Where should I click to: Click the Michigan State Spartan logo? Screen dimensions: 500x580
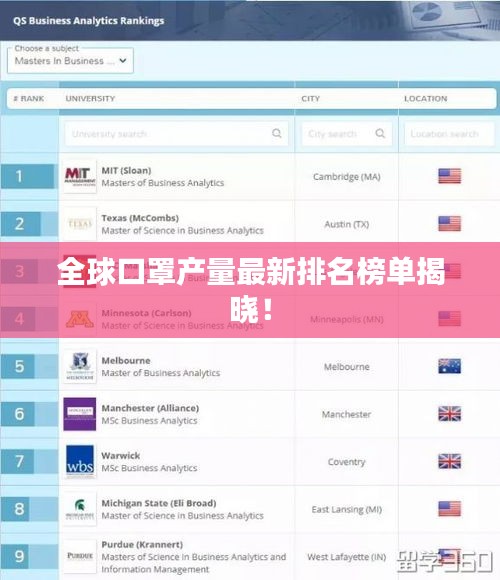click(80, 509)
